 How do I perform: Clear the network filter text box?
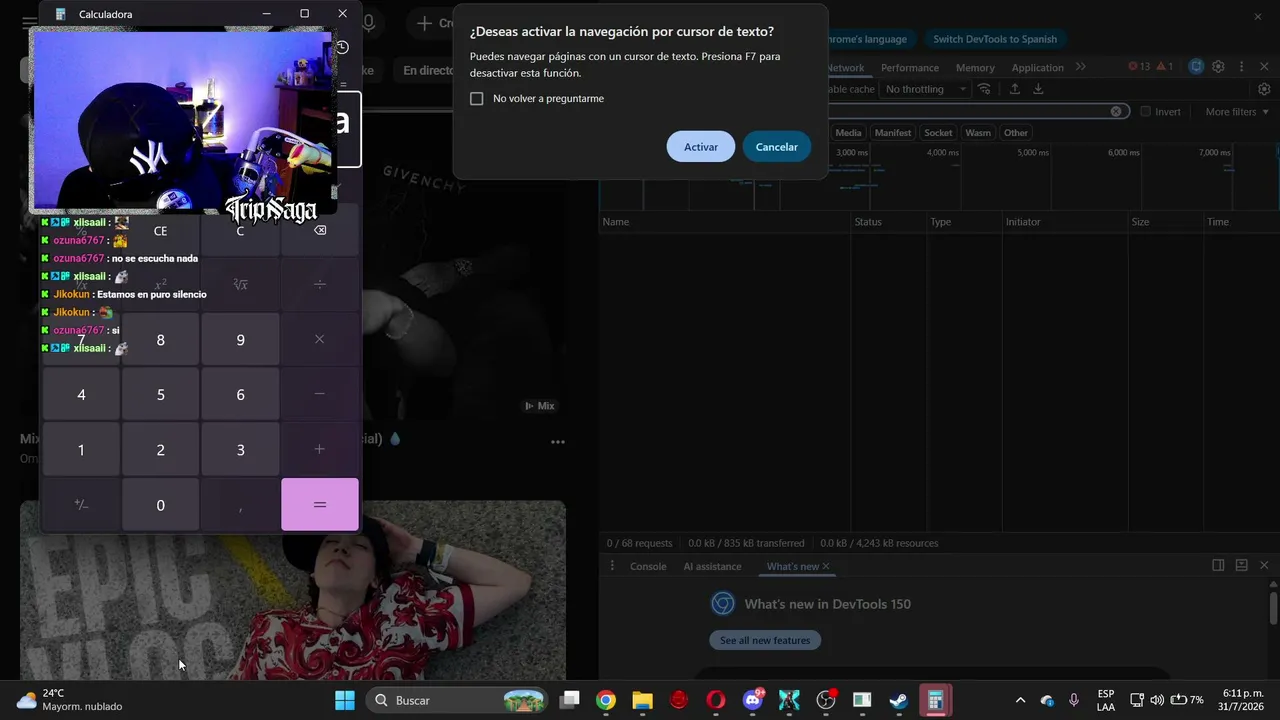pos(1116,111)
